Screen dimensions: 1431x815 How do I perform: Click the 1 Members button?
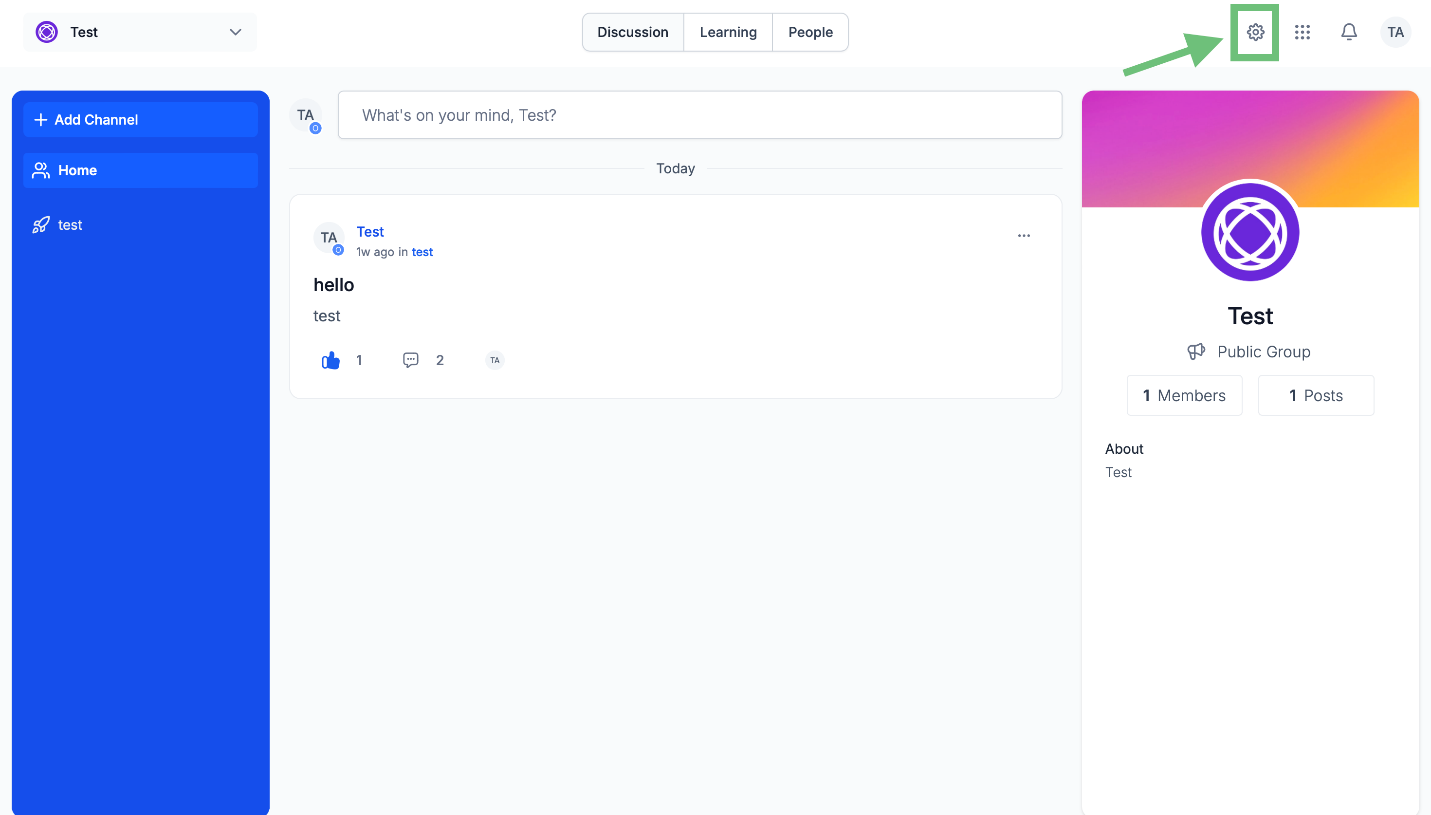[x=1184, y=396]
